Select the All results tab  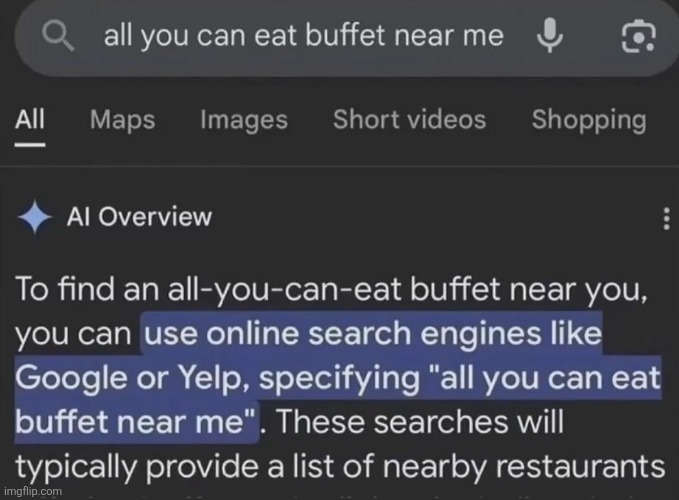click(31, 121)
